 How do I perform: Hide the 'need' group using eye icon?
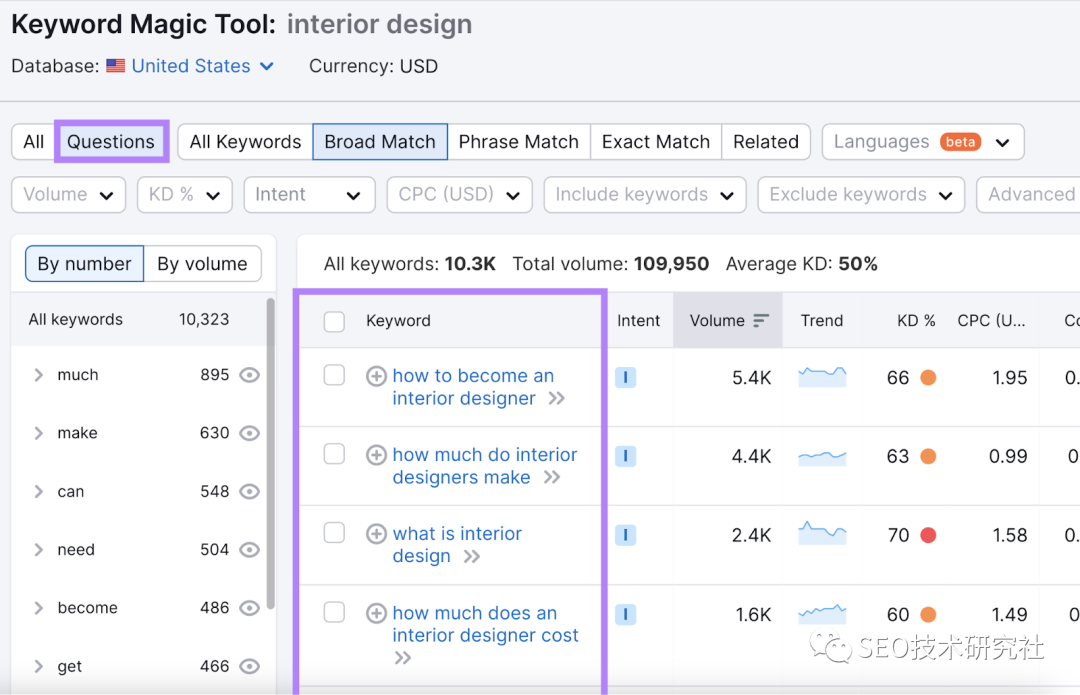[250, 549]
